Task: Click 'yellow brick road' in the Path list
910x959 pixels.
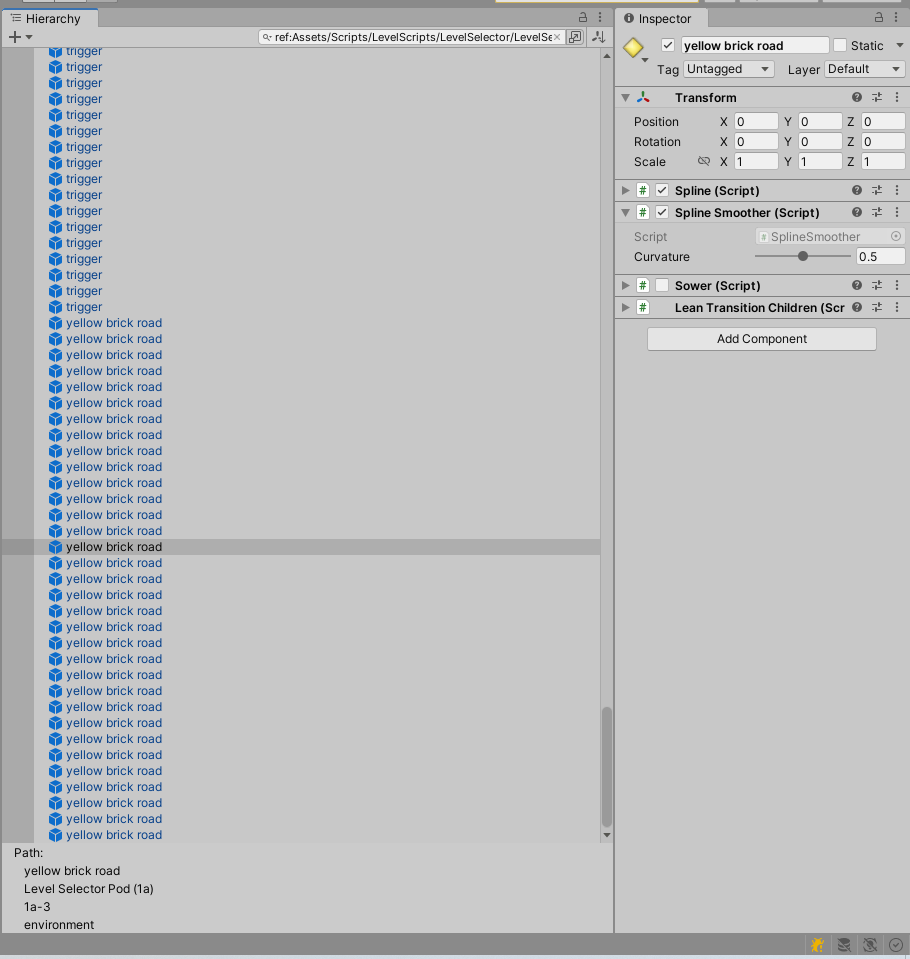Action: point(72,871)
